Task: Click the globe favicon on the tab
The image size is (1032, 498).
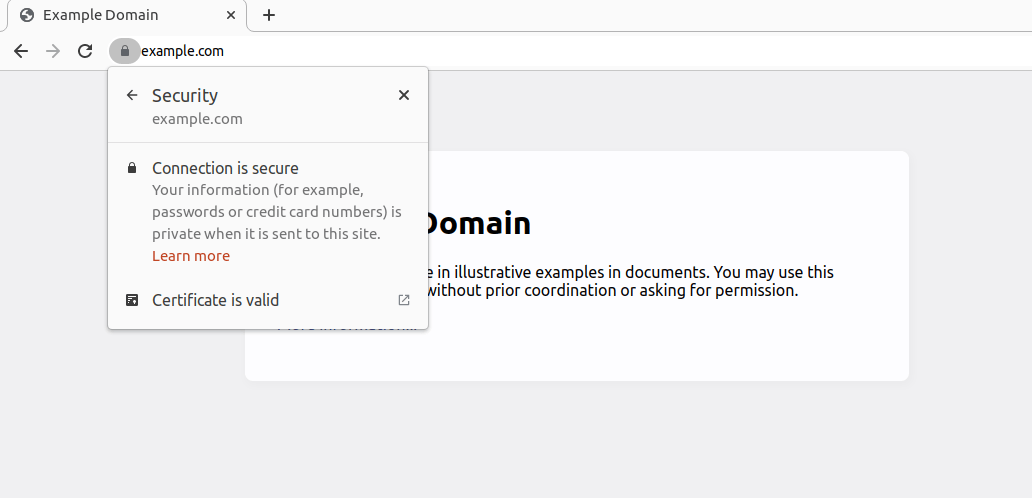Action: point(27,15)
